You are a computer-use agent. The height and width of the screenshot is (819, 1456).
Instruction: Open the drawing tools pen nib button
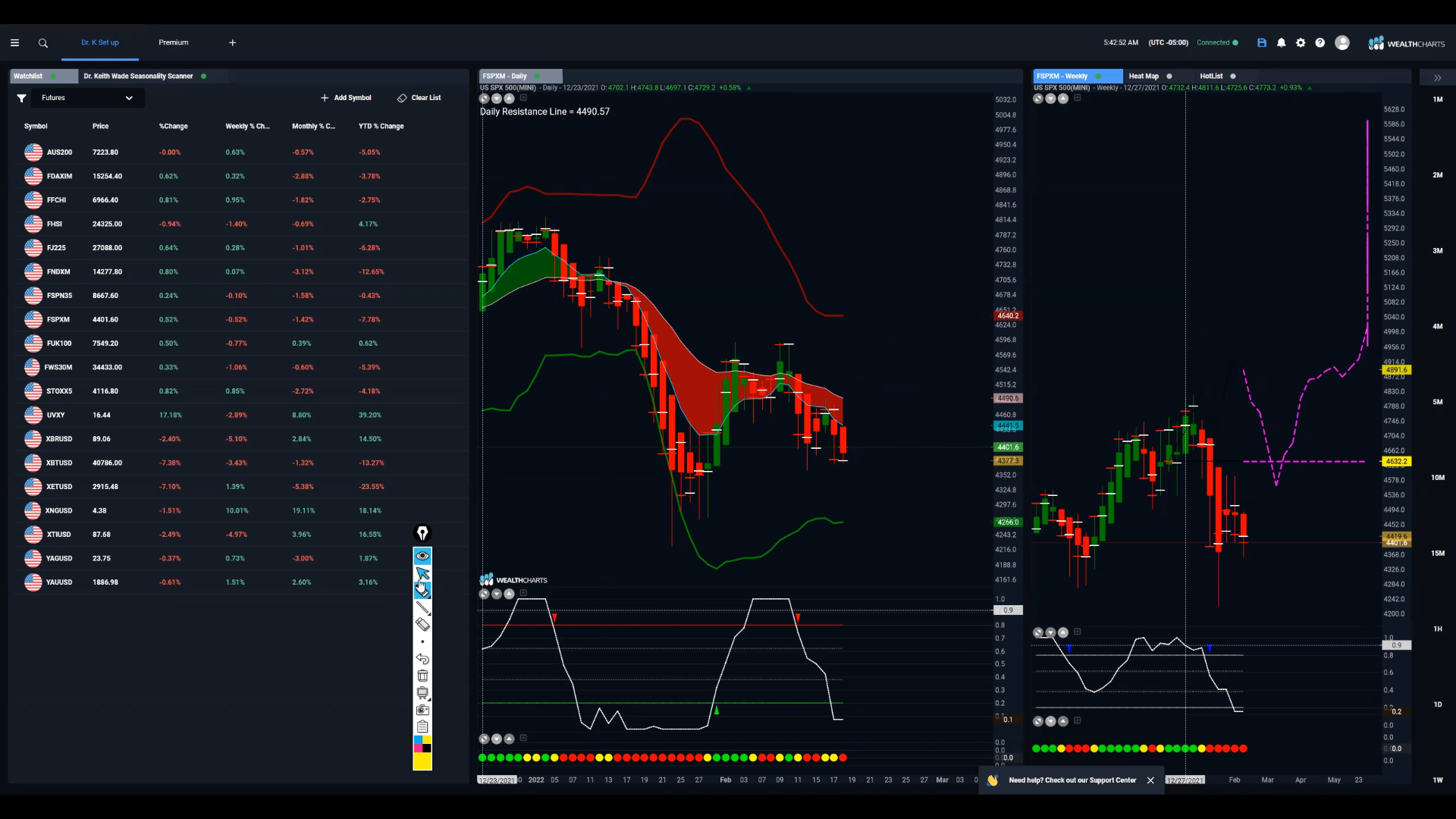[422, 533]
